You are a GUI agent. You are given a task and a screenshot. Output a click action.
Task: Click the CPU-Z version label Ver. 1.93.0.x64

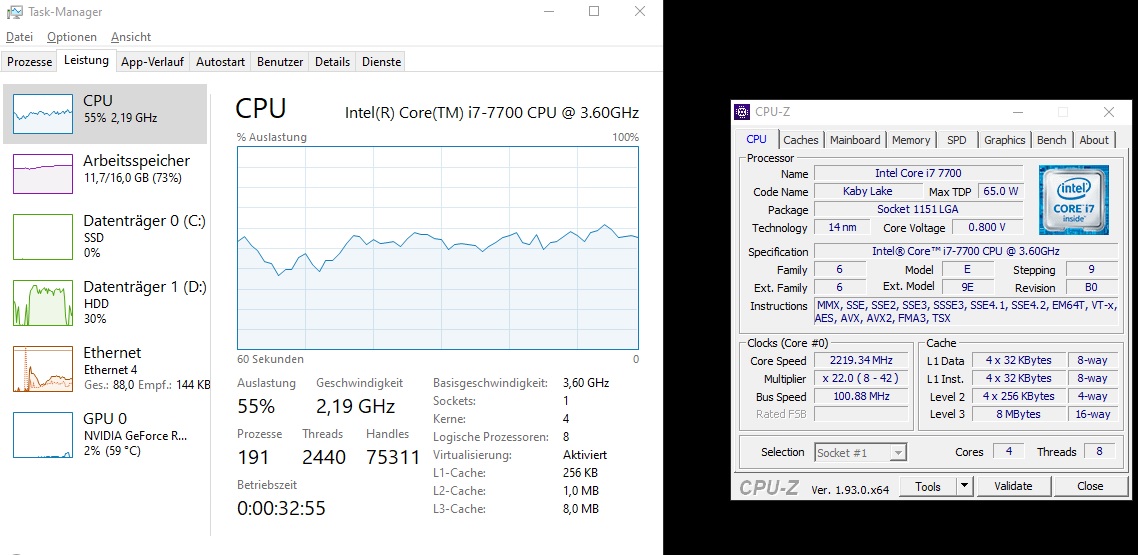click(850, 489)
